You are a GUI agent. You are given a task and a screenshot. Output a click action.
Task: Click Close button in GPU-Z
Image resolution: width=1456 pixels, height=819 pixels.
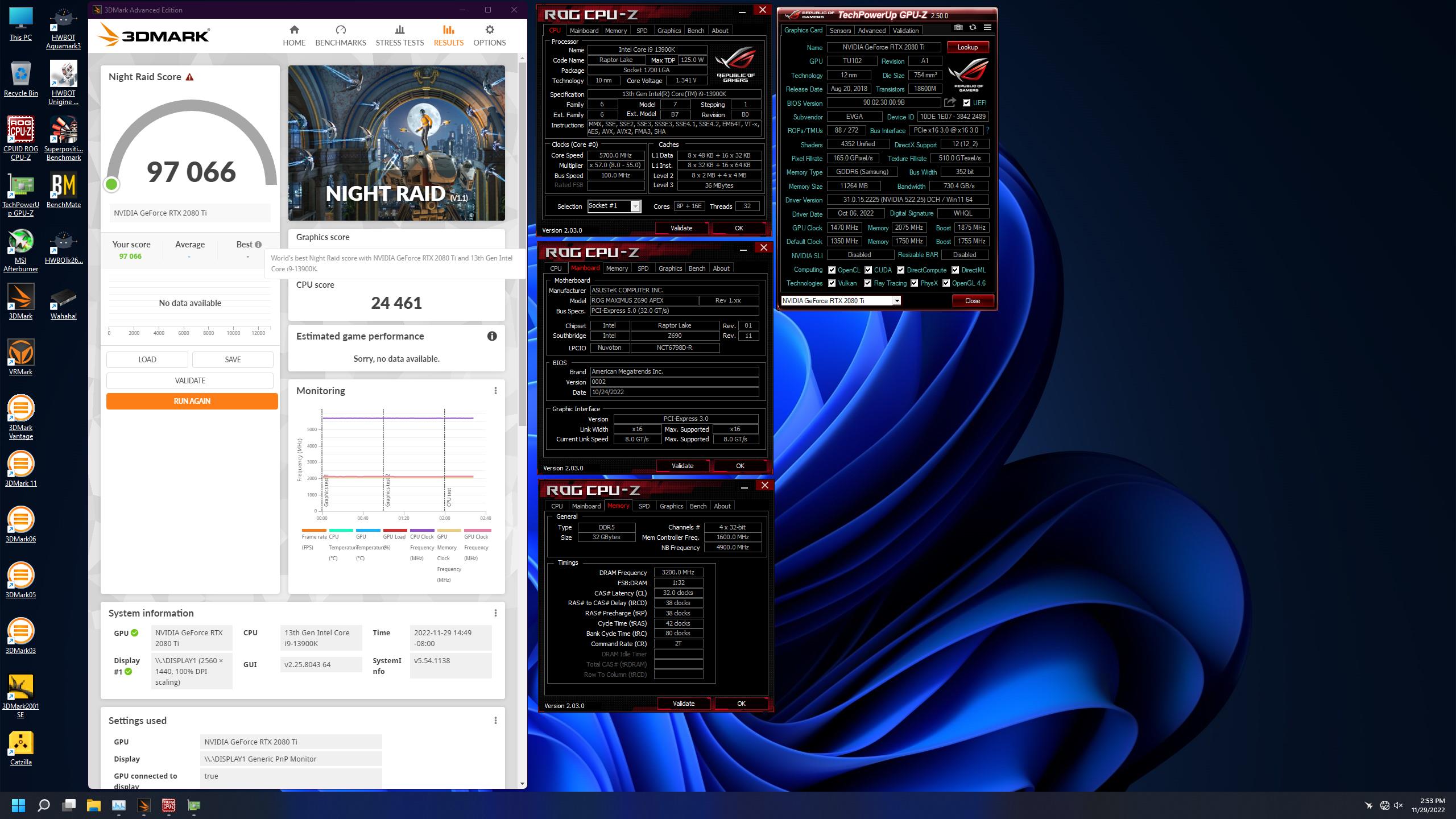pos(973,301)
